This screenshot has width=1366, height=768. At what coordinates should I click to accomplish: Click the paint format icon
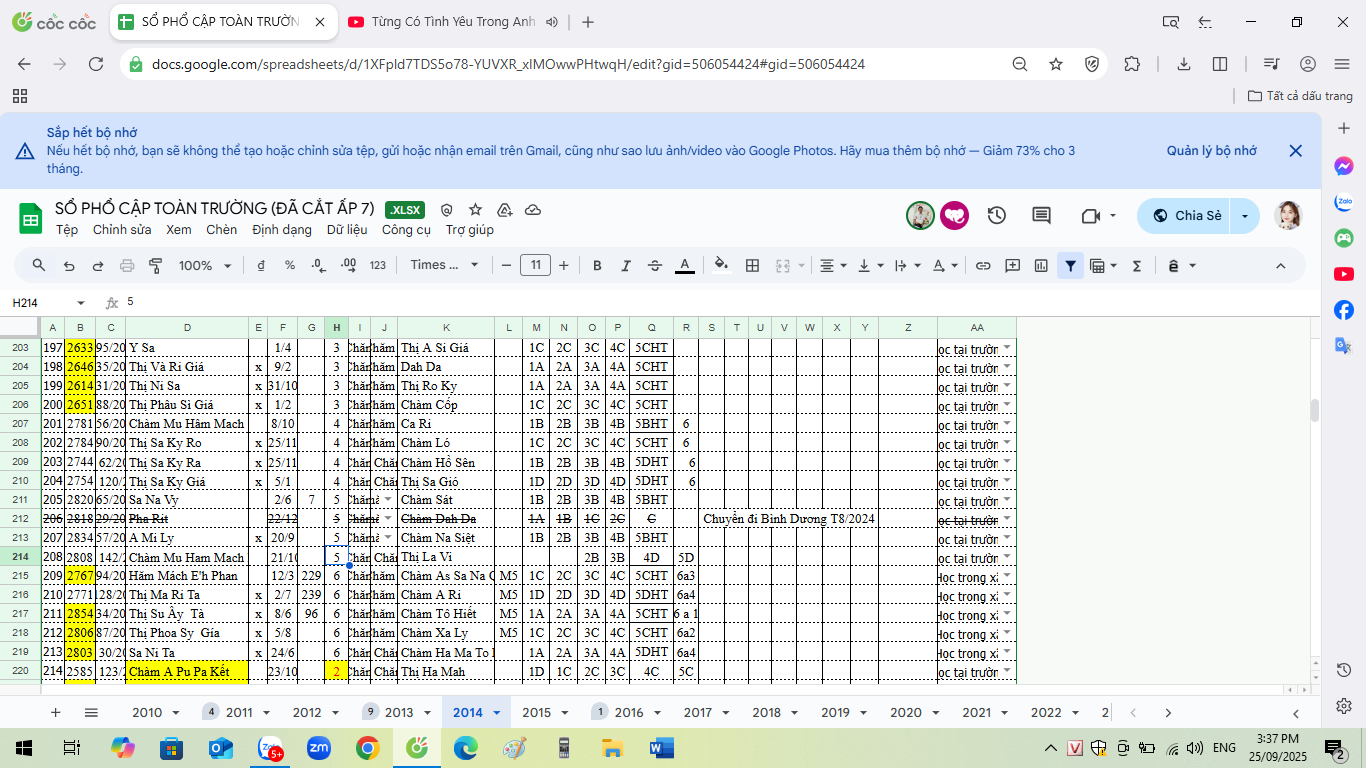155,265
